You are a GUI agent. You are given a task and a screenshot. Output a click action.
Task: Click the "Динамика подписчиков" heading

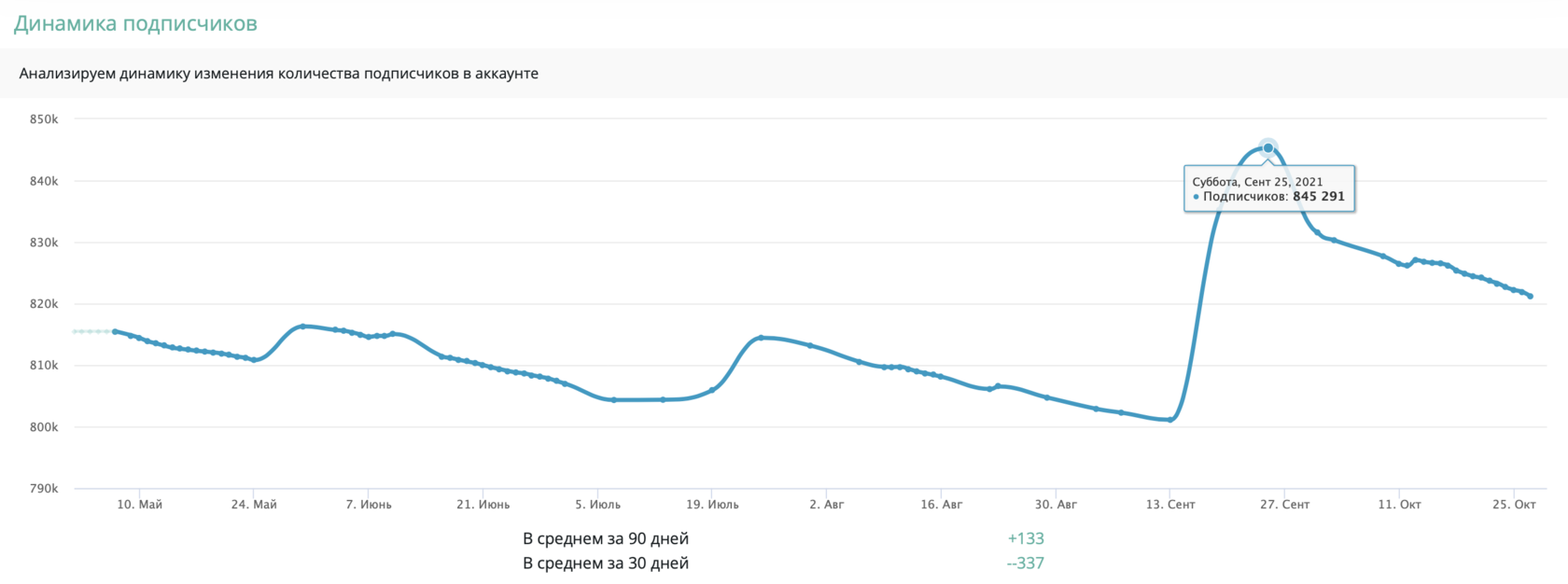tap(135, 24)
